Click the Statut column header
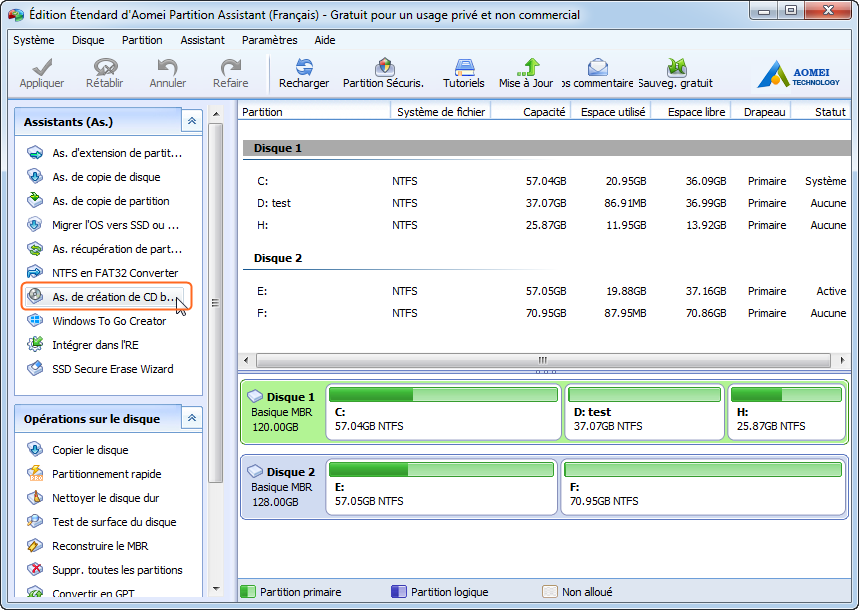 point(822,112)
